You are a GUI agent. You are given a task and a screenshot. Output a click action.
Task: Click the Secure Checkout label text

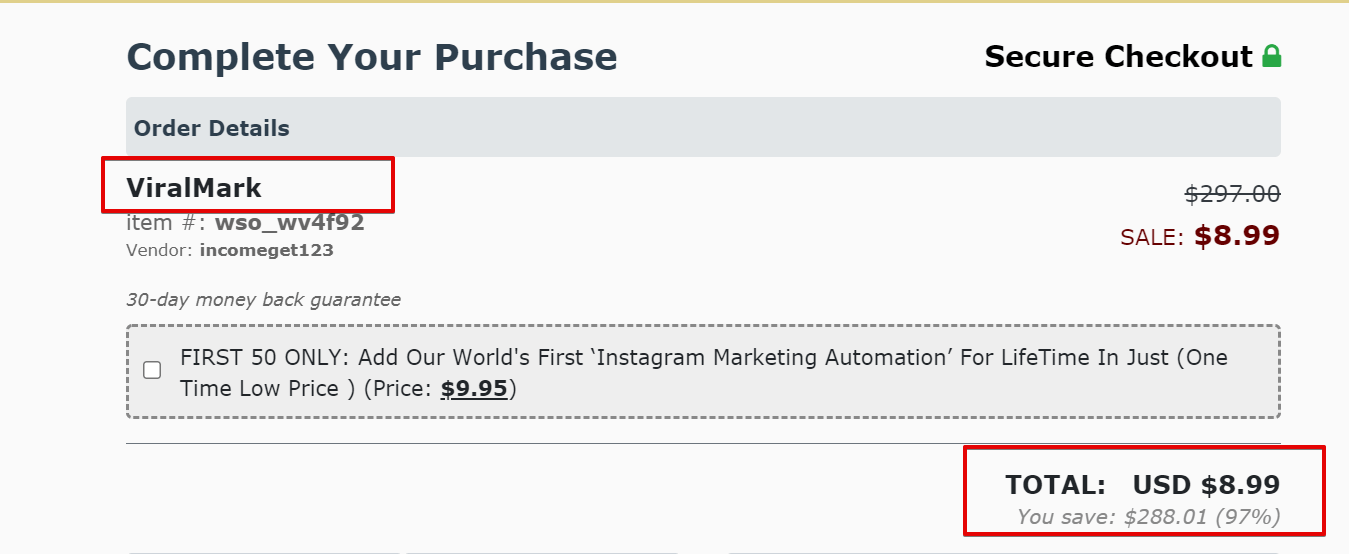1119,56
